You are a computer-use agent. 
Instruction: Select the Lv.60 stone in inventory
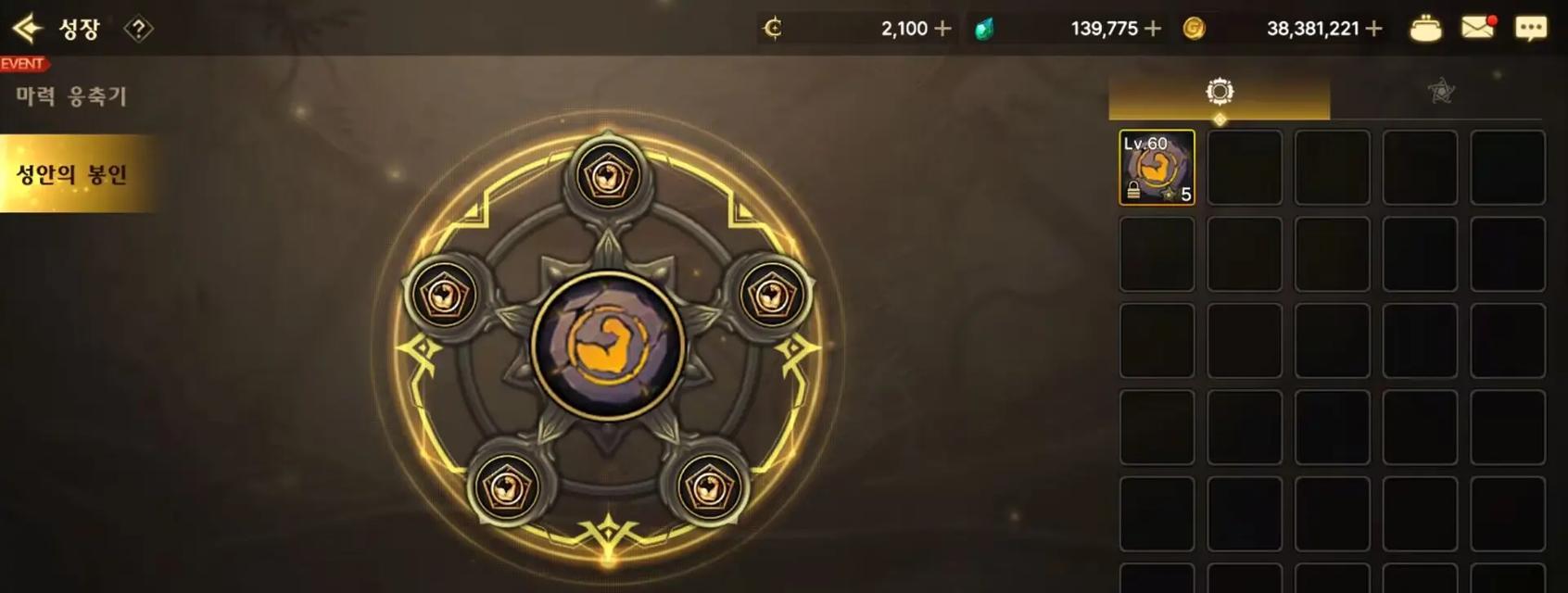click(x=1157, y=168)
